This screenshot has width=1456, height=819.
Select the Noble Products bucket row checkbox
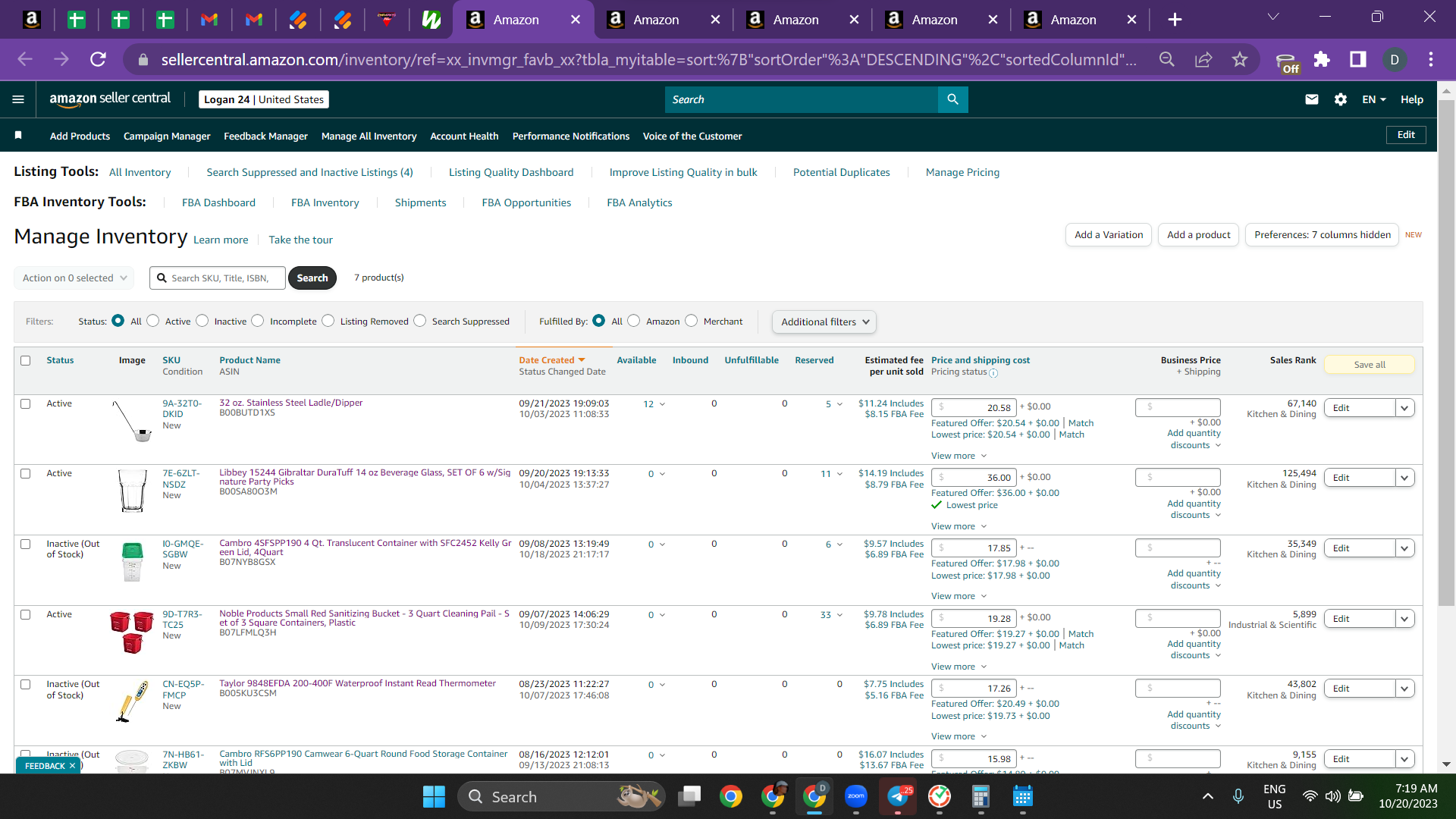click(26, 614)
